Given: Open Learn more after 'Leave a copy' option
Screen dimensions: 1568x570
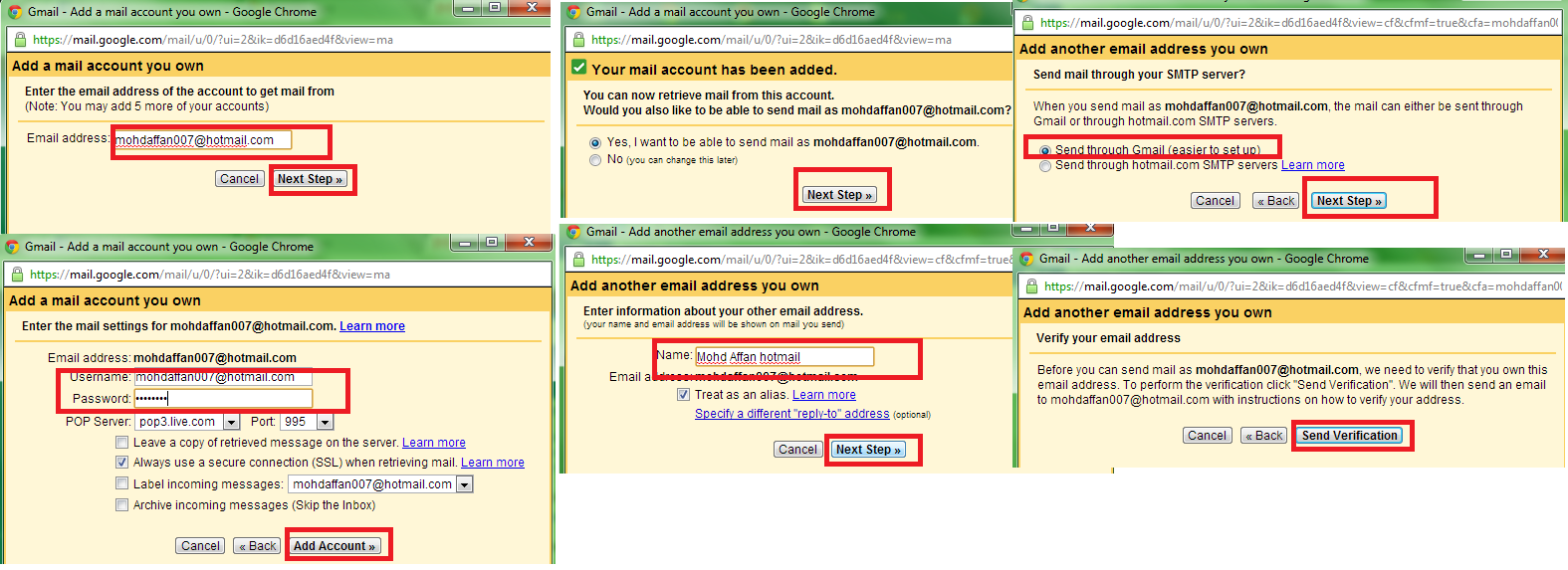Looking at the screenshot, I should pos(434,443).
